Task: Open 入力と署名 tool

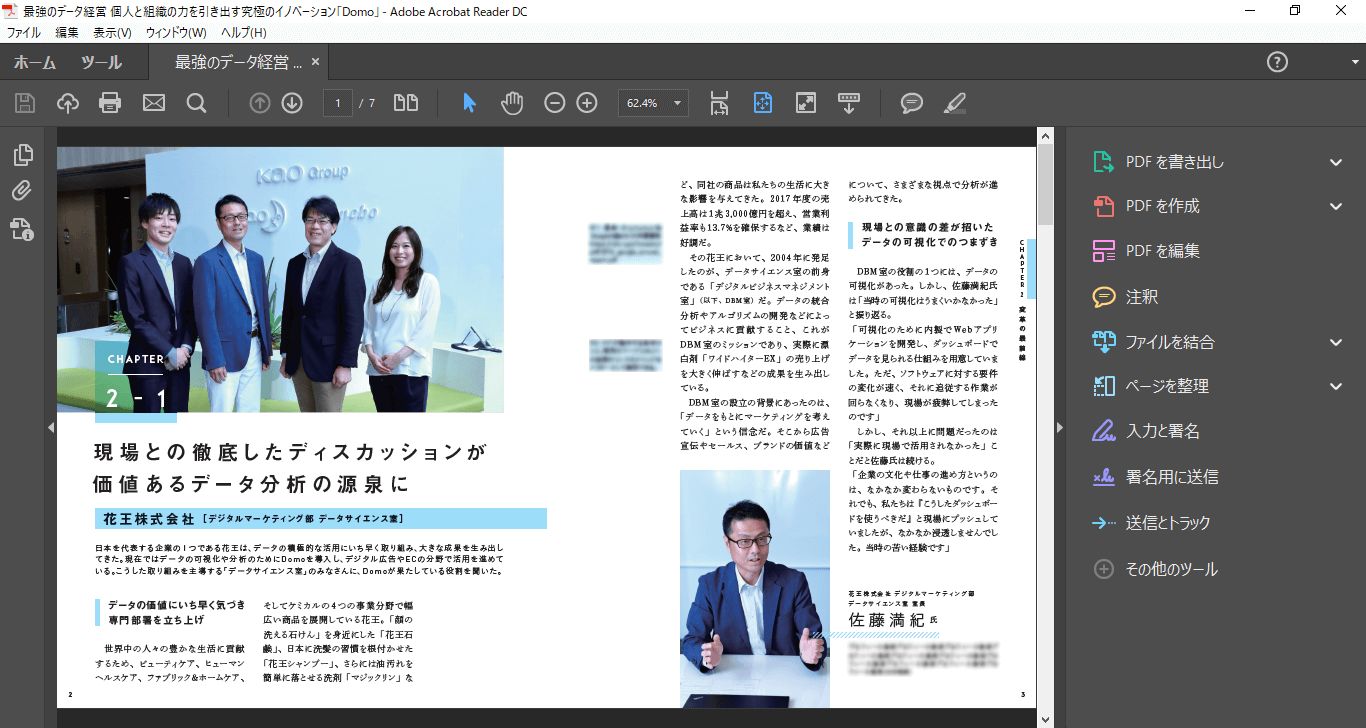Action: click(1147, 432)
